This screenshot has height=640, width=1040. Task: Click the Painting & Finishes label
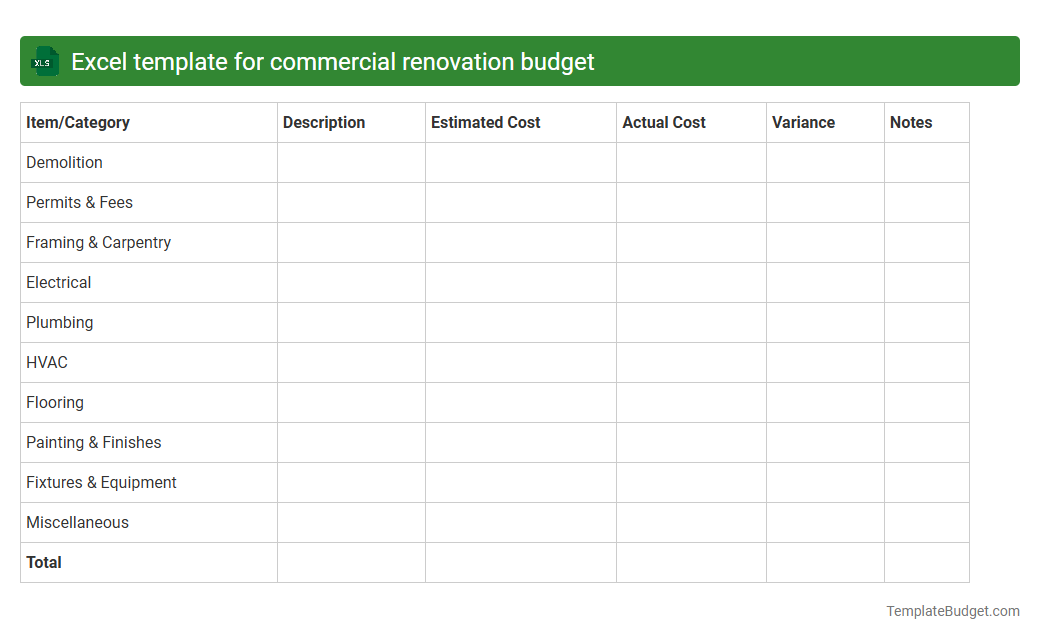coord(93,442)
